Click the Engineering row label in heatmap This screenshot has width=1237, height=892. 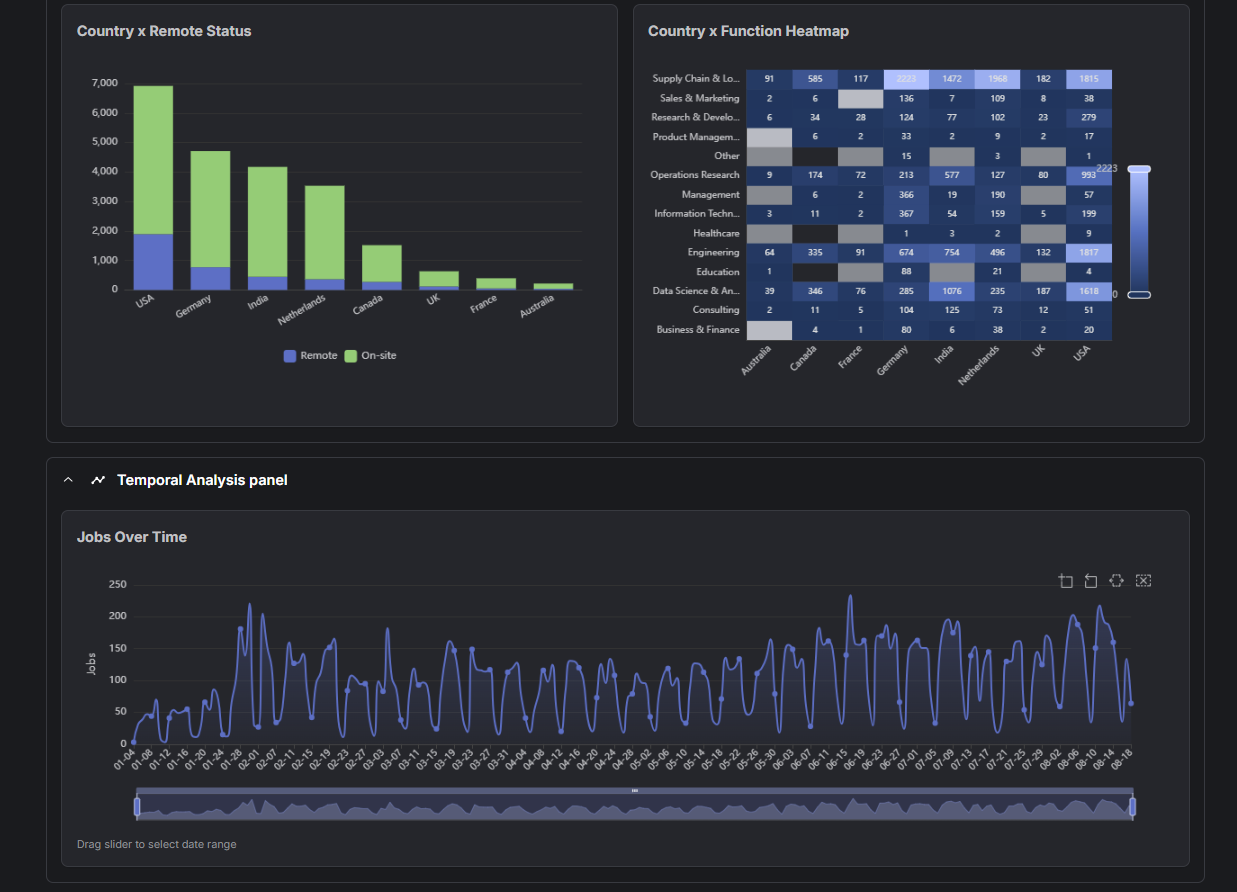tap(714, 253)
